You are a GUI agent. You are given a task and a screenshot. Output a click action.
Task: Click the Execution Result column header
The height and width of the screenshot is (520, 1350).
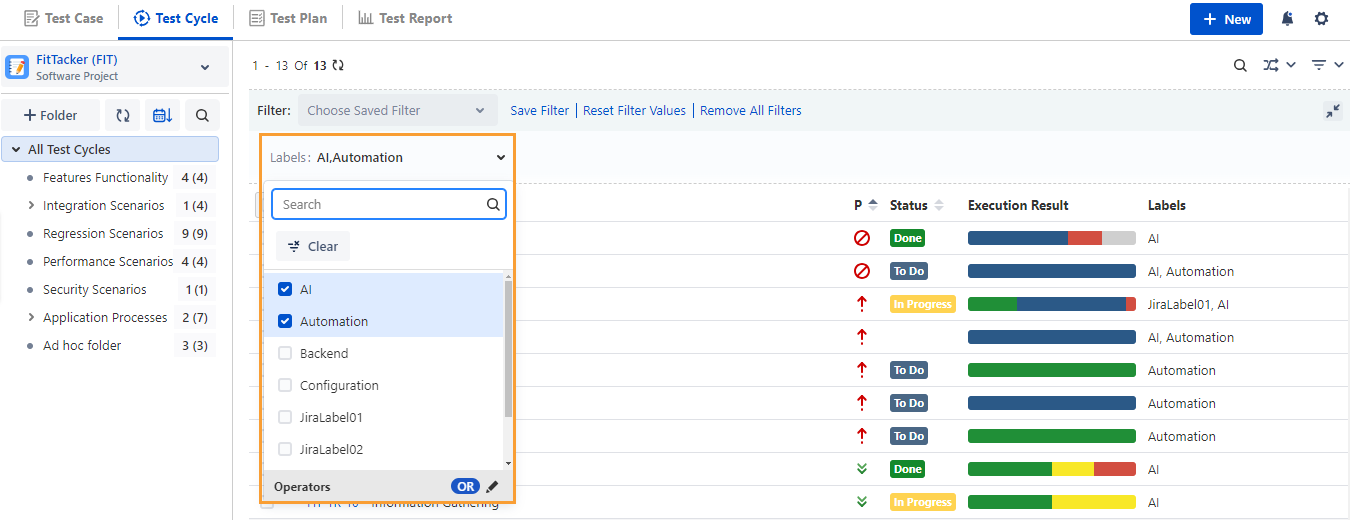click(1018, 205)
